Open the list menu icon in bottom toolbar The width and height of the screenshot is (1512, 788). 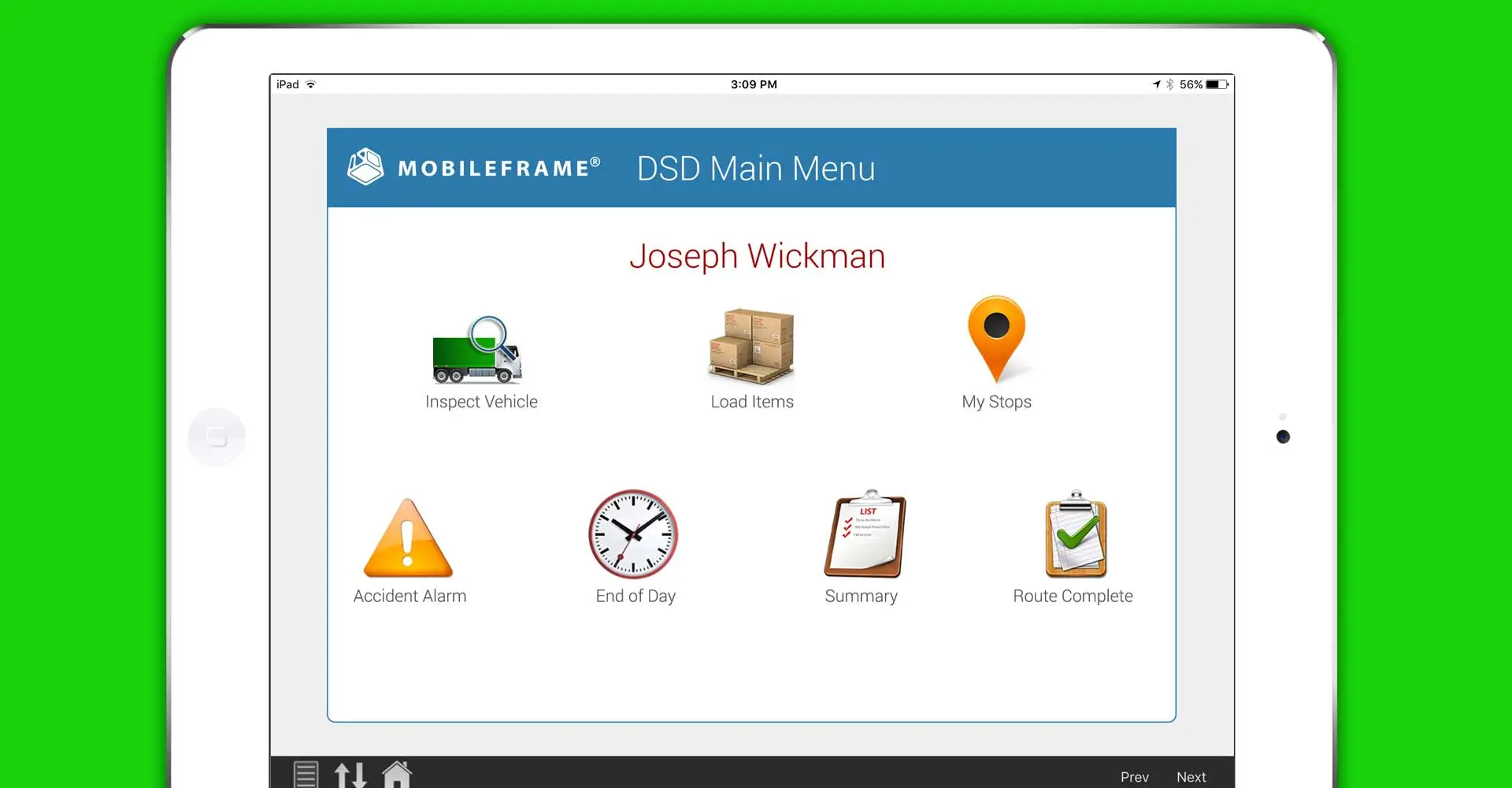coord(306,775)
